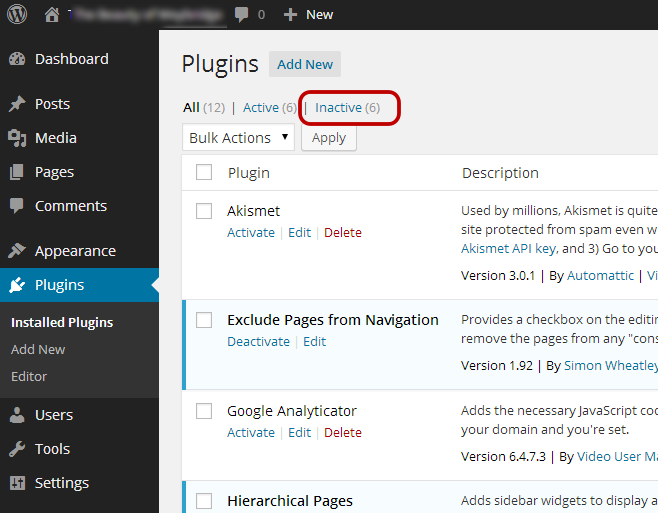Click the plus New icon
The image size is (658, 513).
[290, 15]
